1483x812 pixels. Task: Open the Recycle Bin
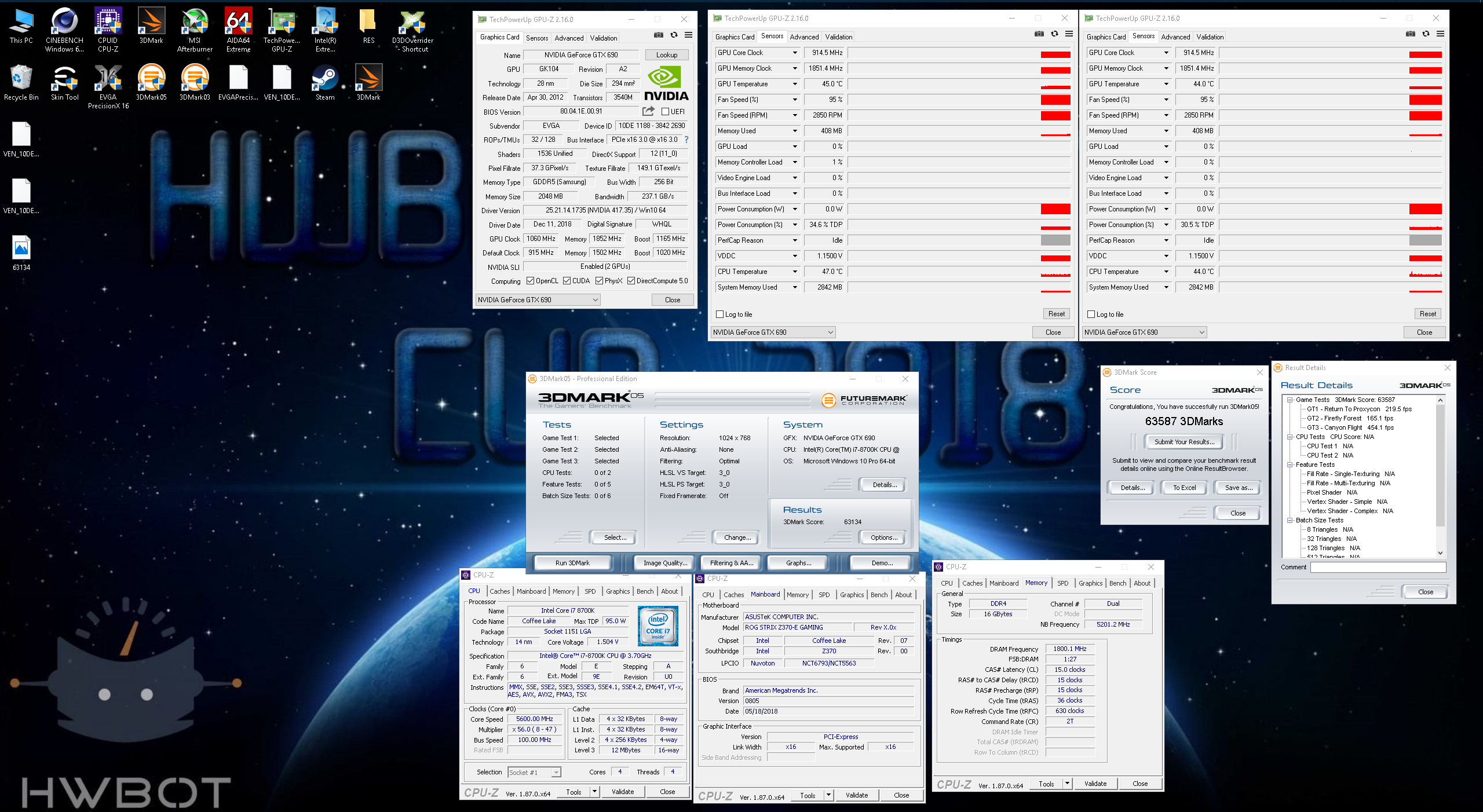pos(21,83)
